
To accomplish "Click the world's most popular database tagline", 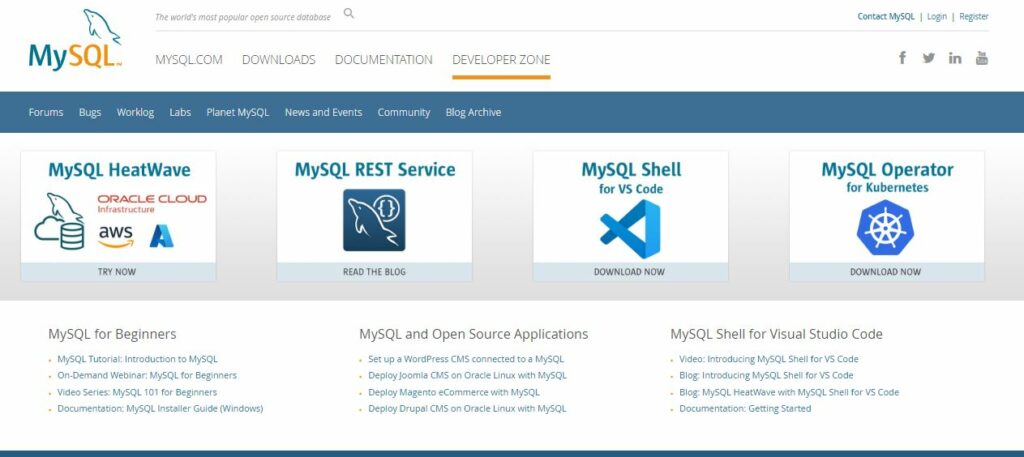I will pos(243,18).
